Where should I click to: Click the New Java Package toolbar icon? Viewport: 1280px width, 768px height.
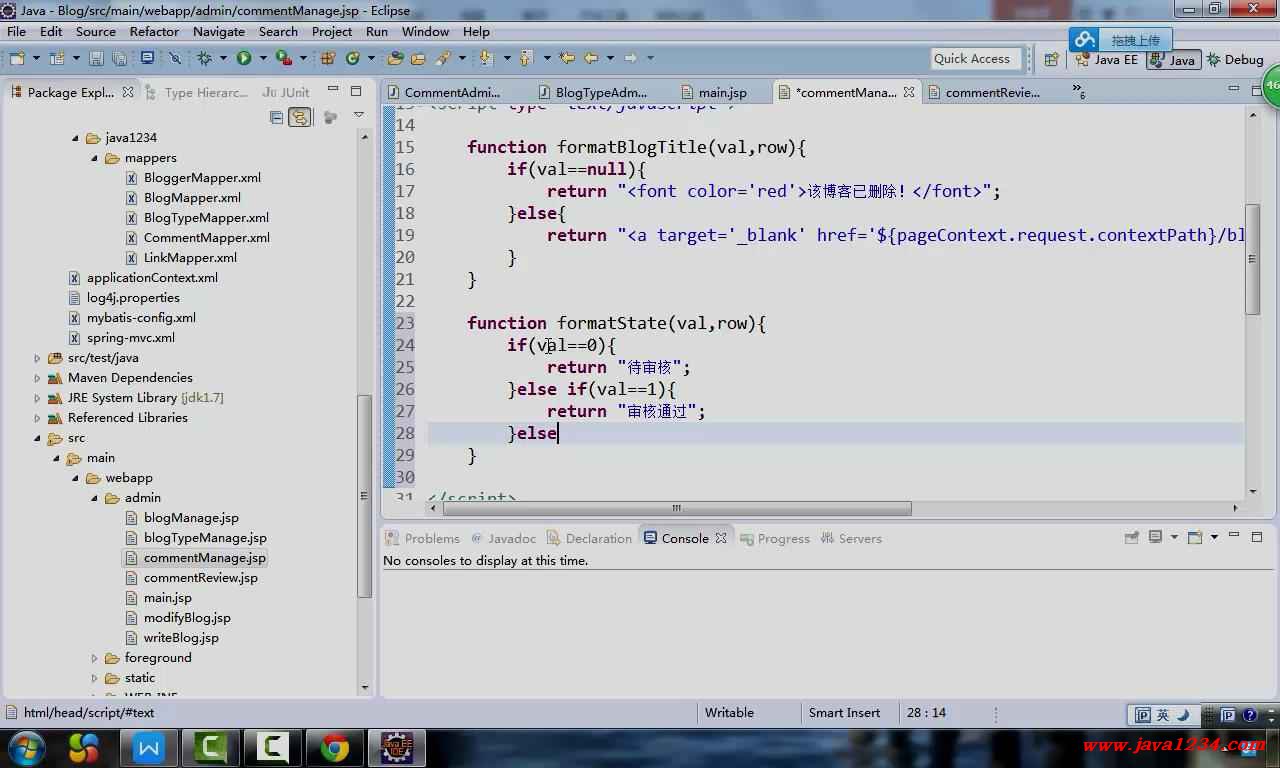[x=328, y=58]
